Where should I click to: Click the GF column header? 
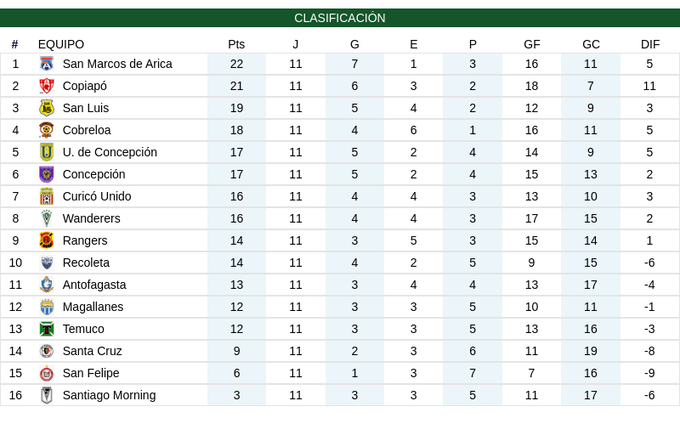(532, 44)
